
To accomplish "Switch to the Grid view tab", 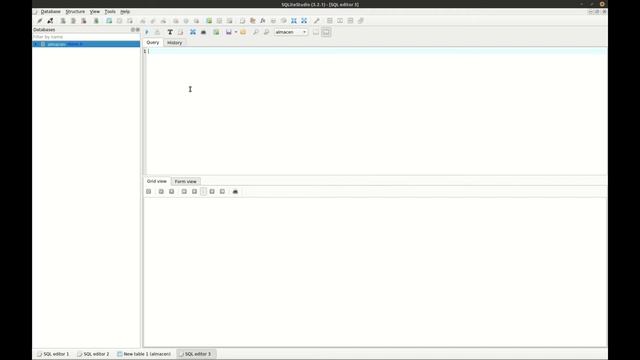I will pyautogui.click(x=157, y=181).
